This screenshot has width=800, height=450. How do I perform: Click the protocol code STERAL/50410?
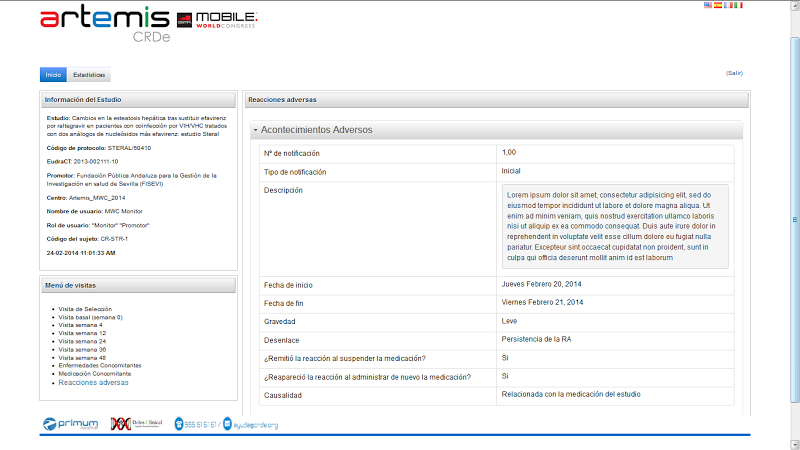[129, 148]
